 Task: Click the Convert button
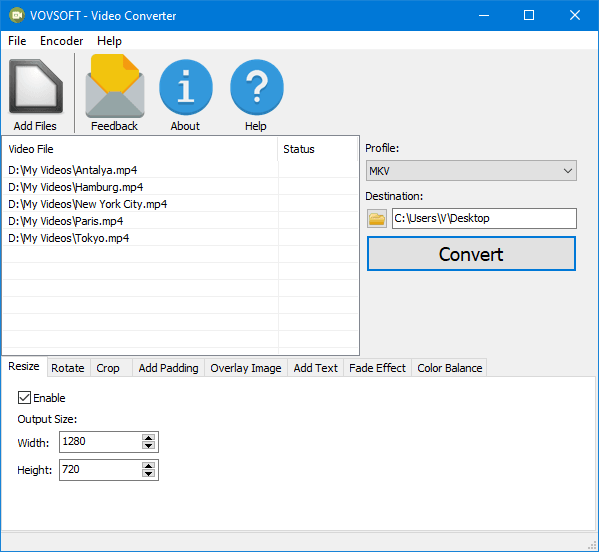click(x=471, y=254)
